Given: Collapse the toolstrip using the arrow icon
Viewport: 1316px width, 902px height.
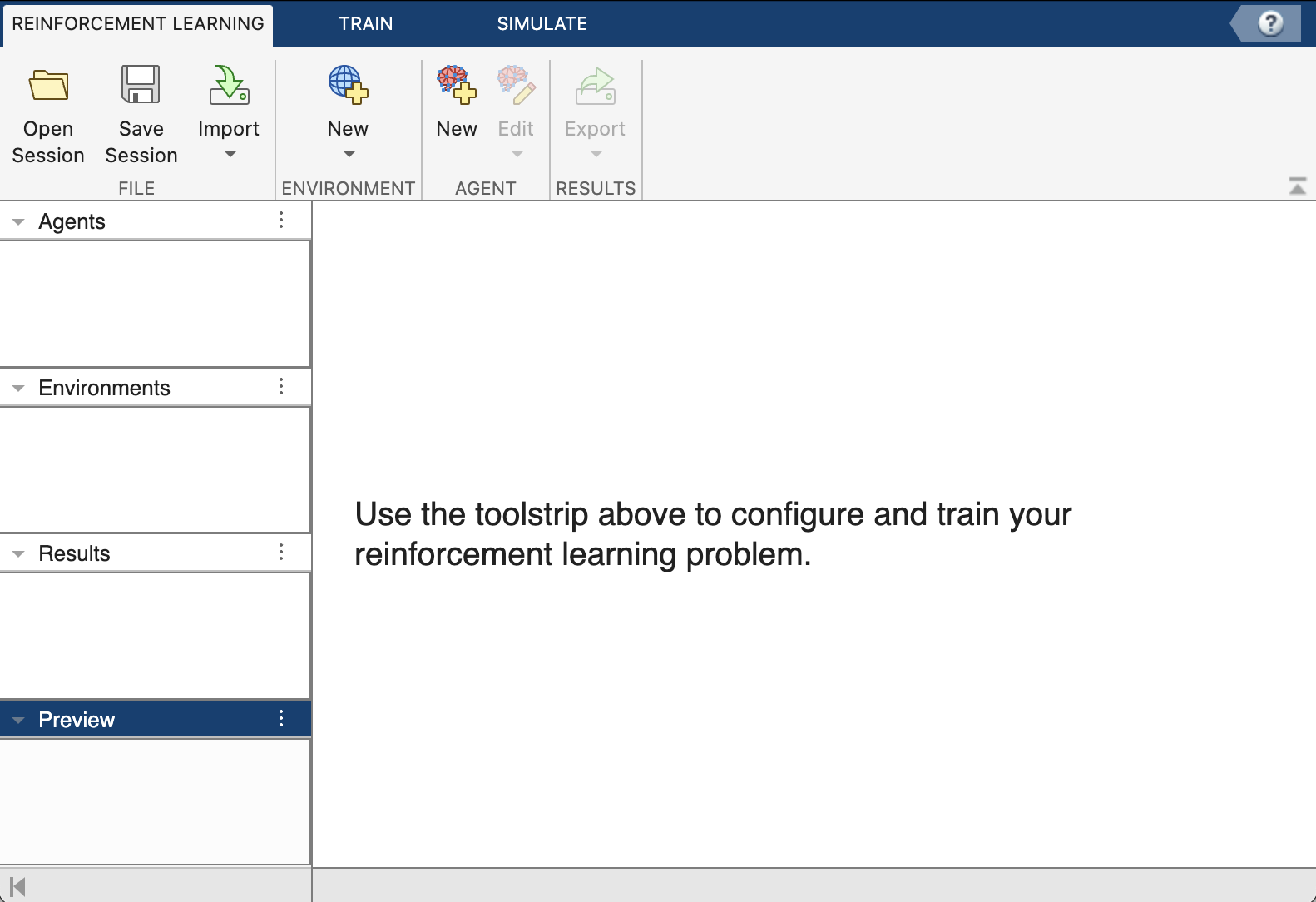Looking at the screenshot, I should [1297, 186].
